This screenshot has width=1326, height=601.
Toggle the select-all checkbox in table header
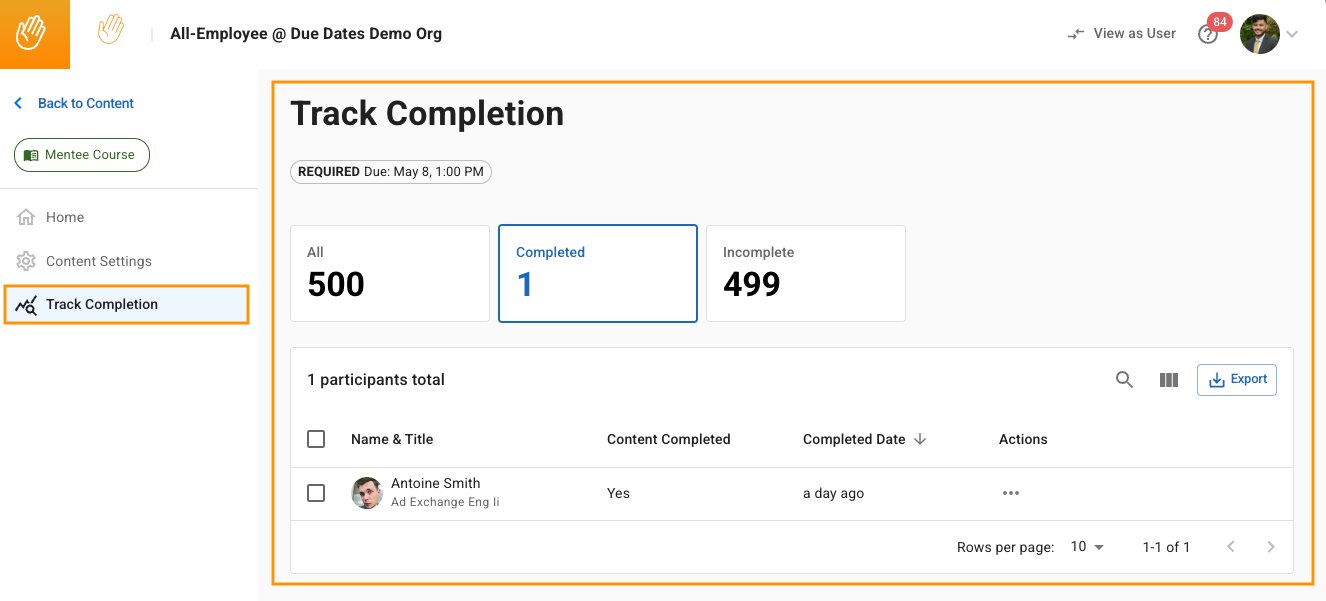316,439
